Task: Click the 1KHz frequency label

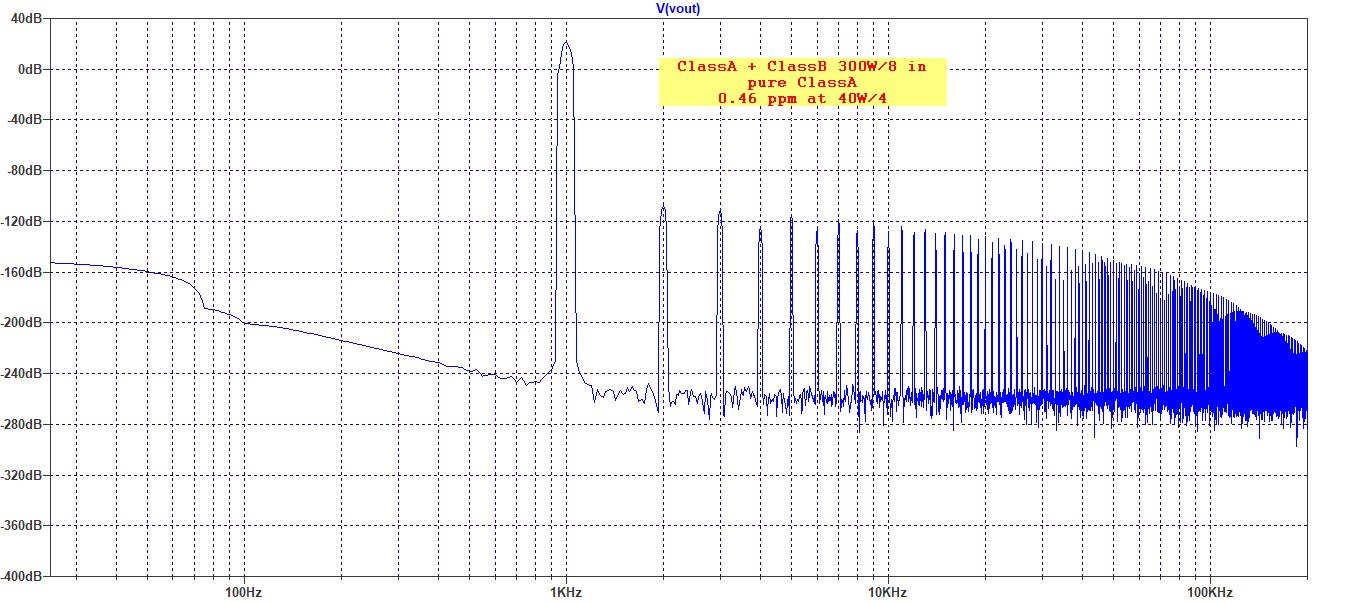Action: pyautogui.click(x=565, y=592)
